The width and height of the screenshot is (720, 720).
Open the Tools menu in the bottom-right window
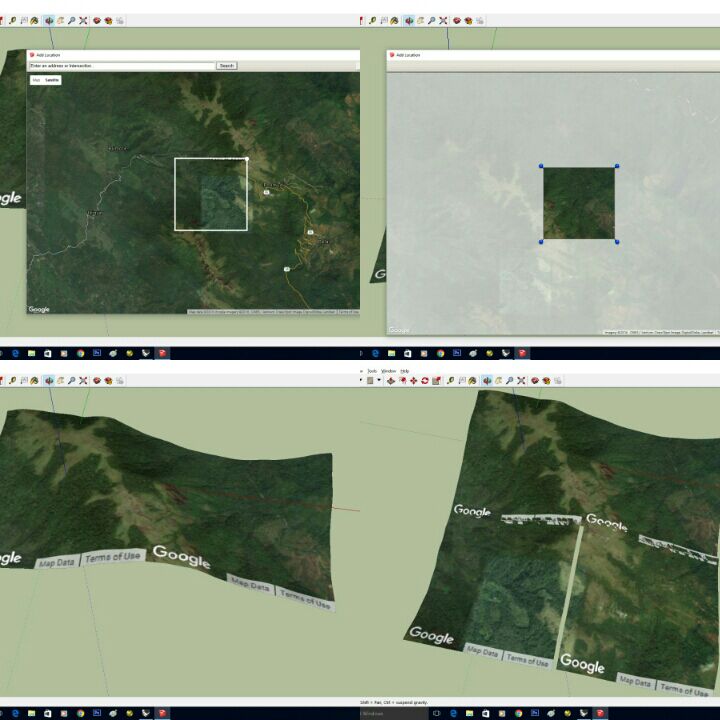pyautogui.click(x=372, y=371)
